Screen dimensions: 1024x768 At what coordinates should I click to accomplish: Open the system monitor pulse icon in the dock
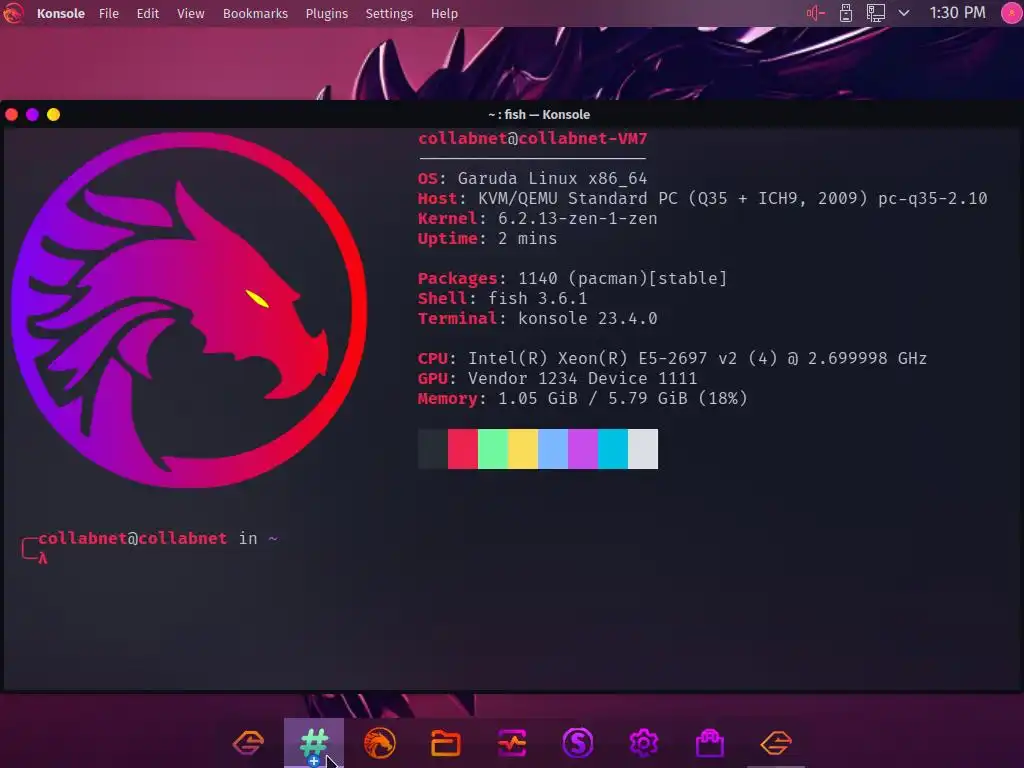pyautogui.click(x=511, y=743)
